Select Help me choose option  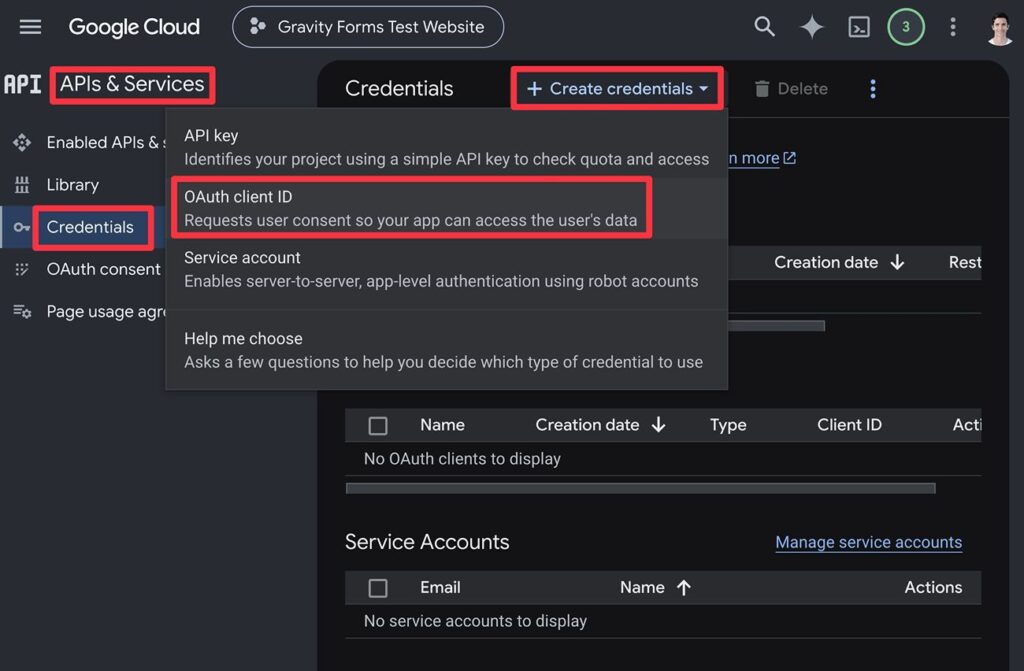pyautogui.click(x=447, y=350)
